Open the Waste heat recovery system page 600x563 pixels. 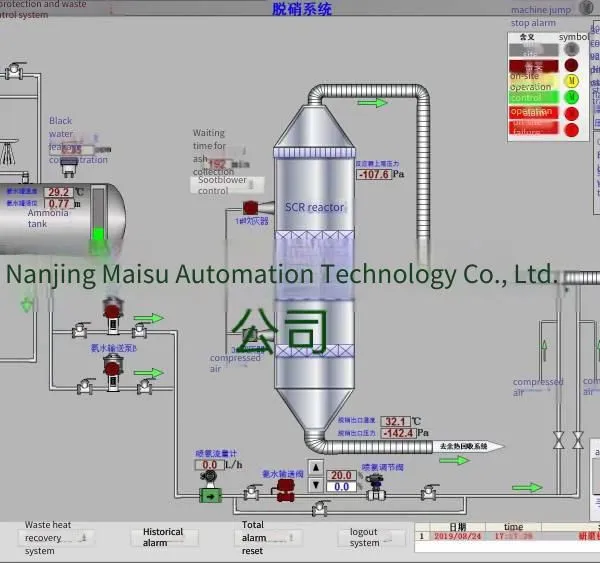[x=56, y=538]
